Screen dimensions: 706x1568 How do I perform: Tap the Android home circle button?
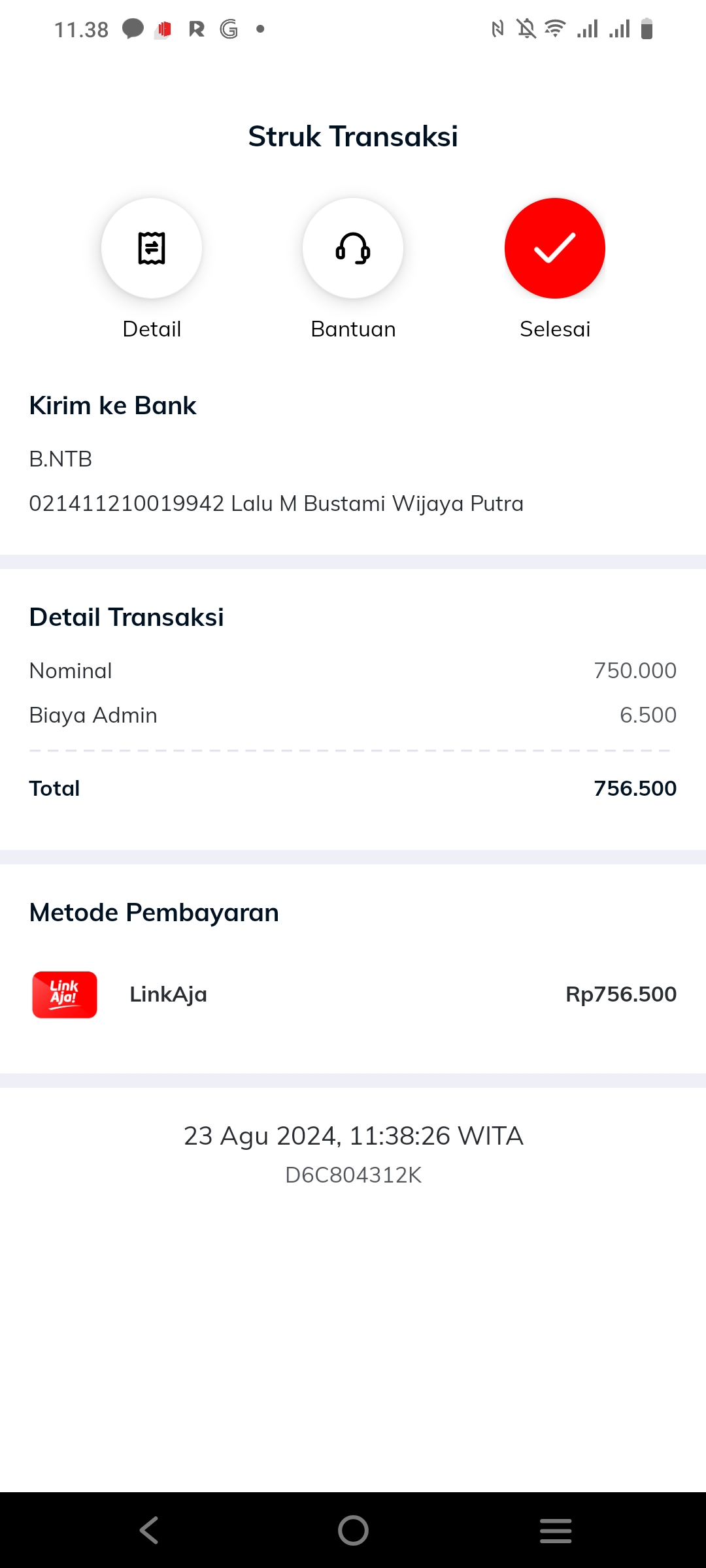pos(353,1530)
